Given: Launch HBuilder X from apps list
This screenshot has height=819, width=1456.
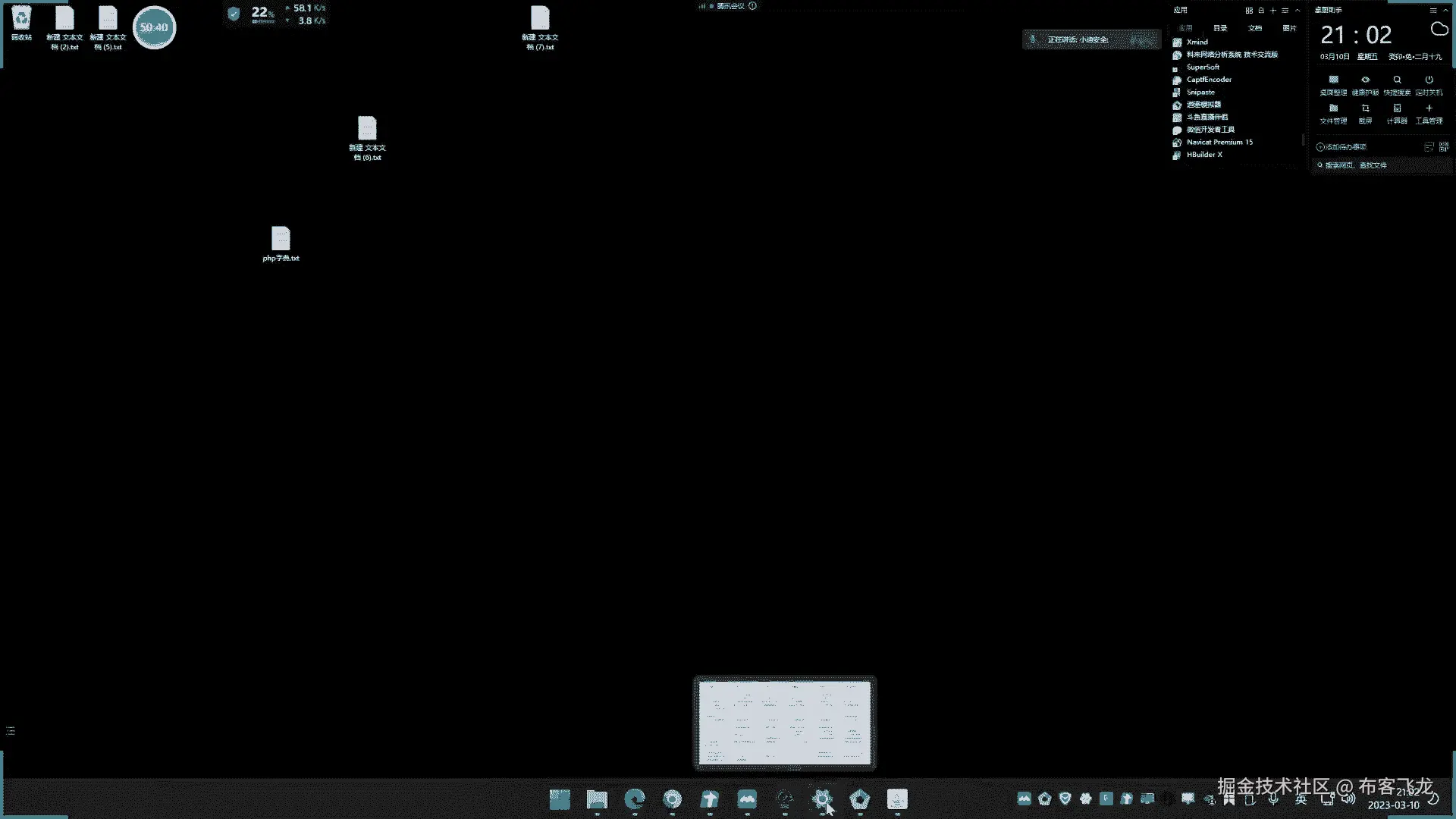Looking at the screenshot, I should [x=1203, y=155].
